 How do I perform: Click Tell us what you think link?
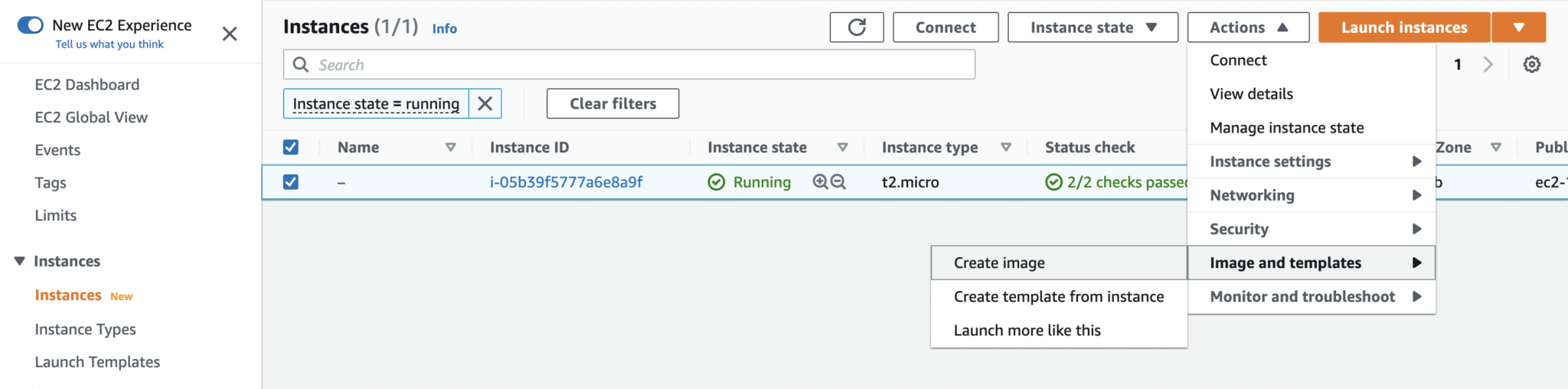coord(109,44)
